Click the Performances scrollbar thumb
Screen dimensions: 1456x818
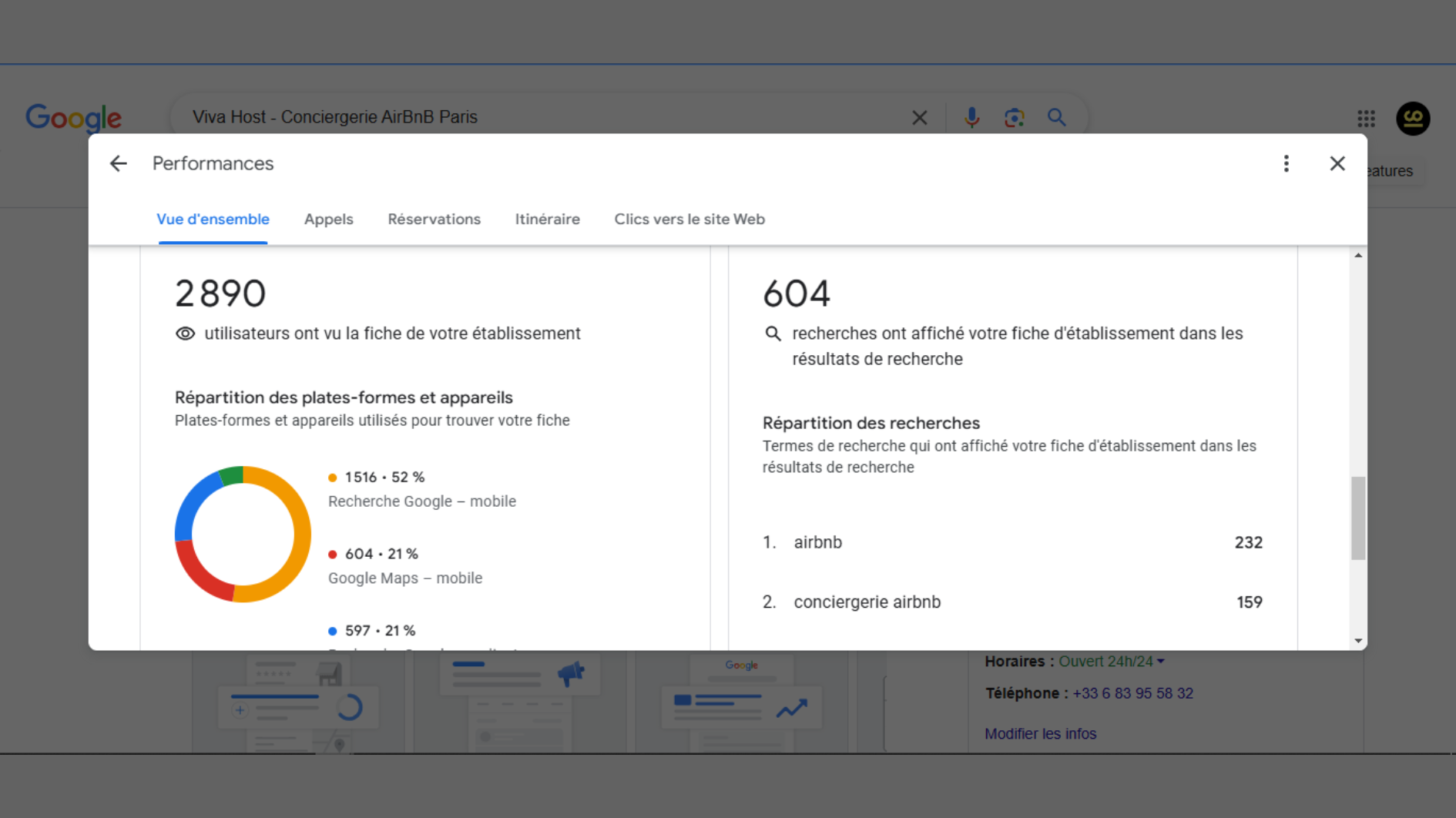1358,518
